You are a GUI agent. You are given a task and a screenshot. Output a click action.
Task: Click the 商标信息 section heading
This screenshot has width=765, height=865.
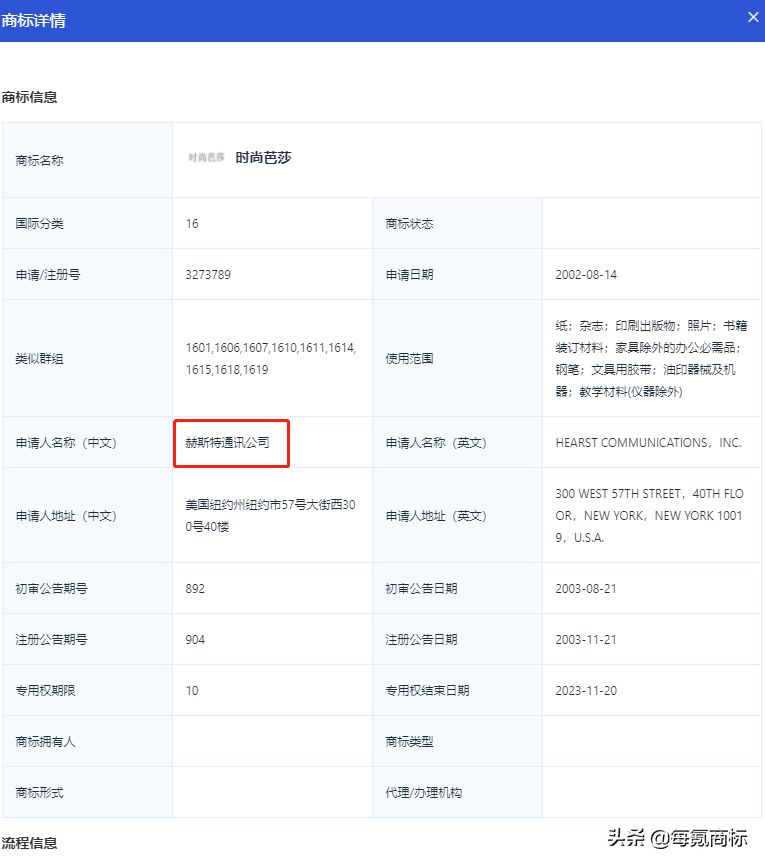[30, 98]
